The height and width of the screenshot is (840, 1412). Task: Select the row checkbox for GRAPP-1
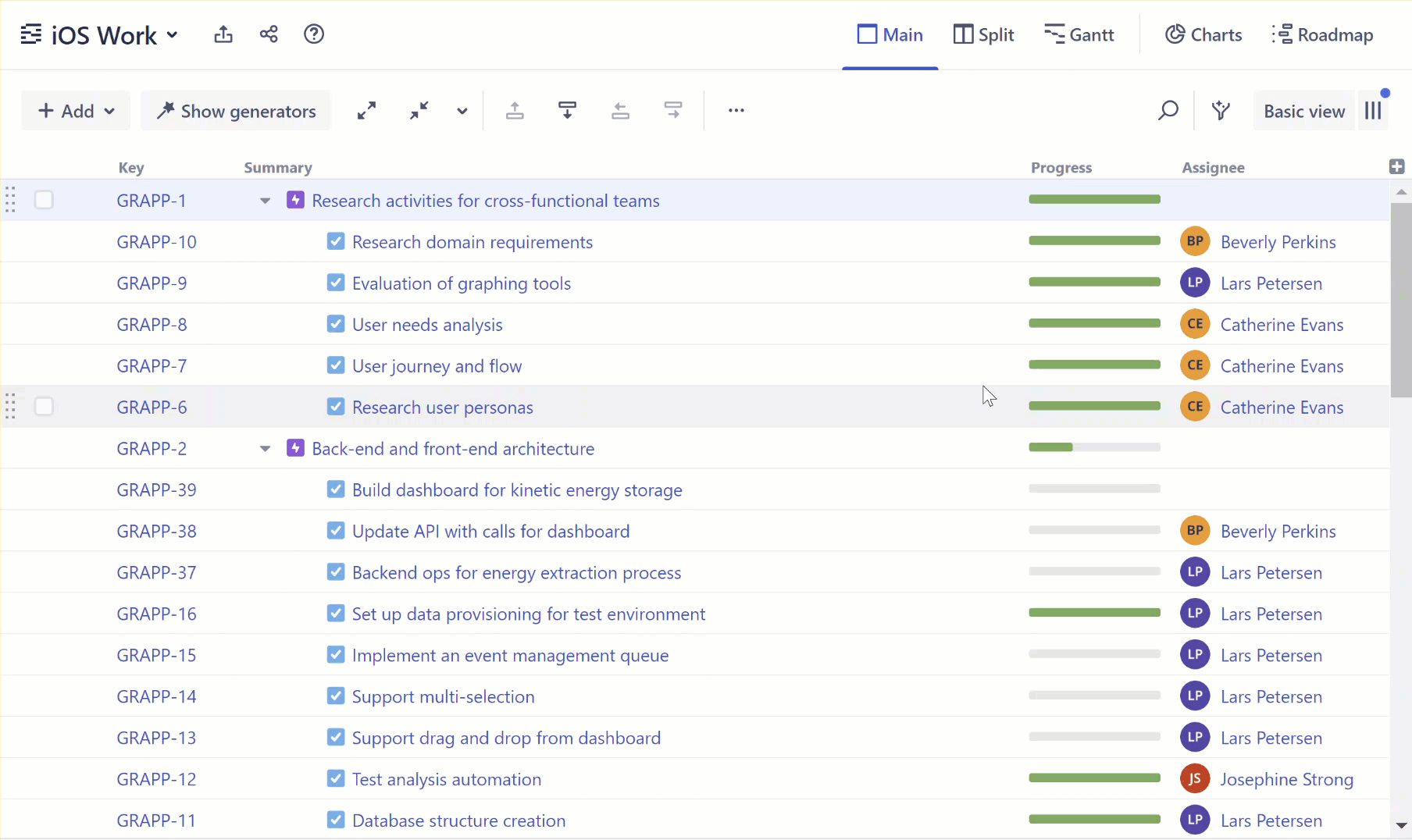click(44, 200)
